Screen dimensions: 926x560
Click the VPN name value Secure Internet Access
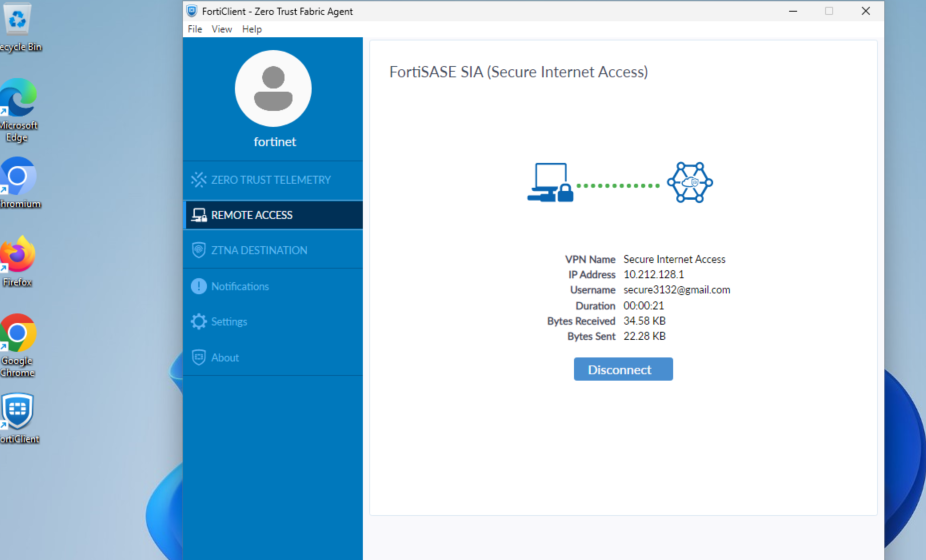(674, 259)
